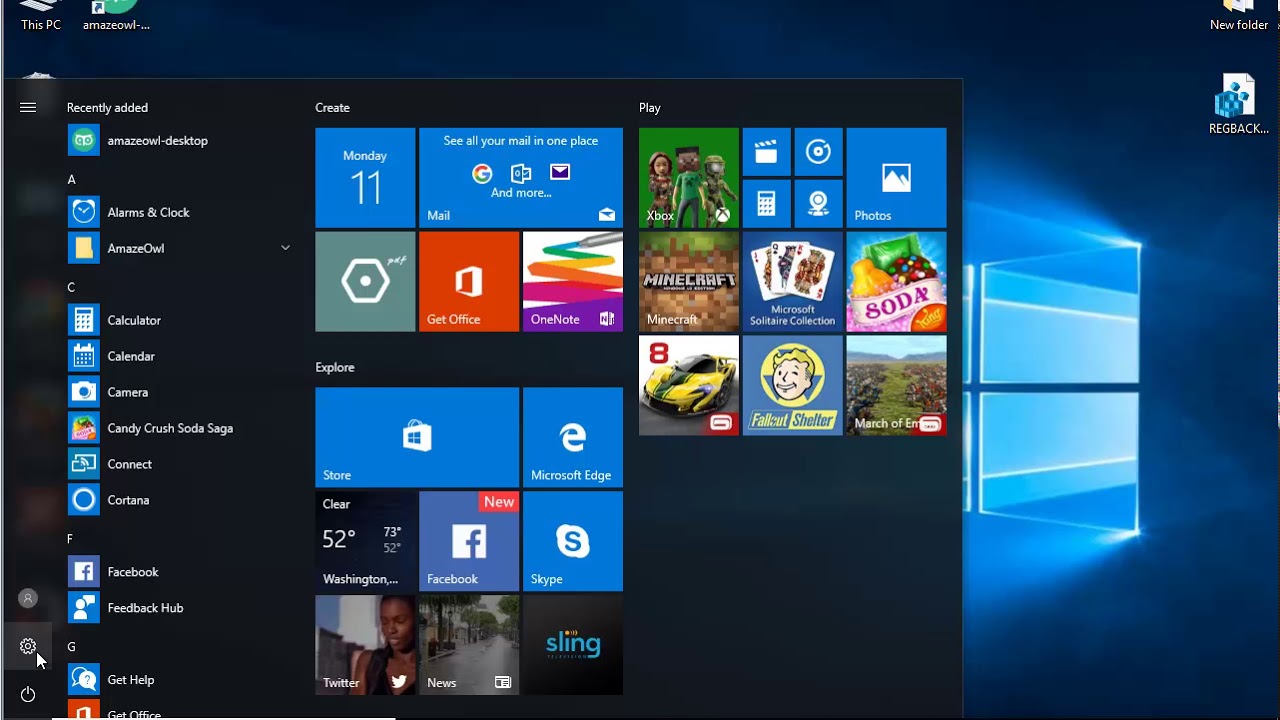The image size is (1280, 720).
Task: Expand the AmazeOwl folder chevron
Action: click(x=285, y=248)
